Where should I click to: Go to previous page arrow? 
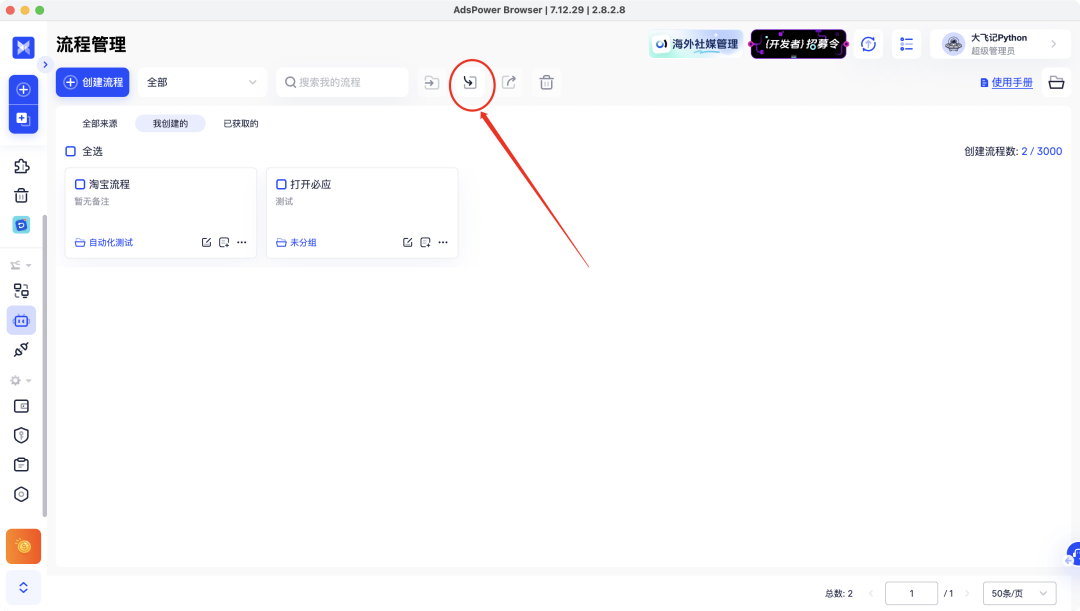[x=871, y=593]
